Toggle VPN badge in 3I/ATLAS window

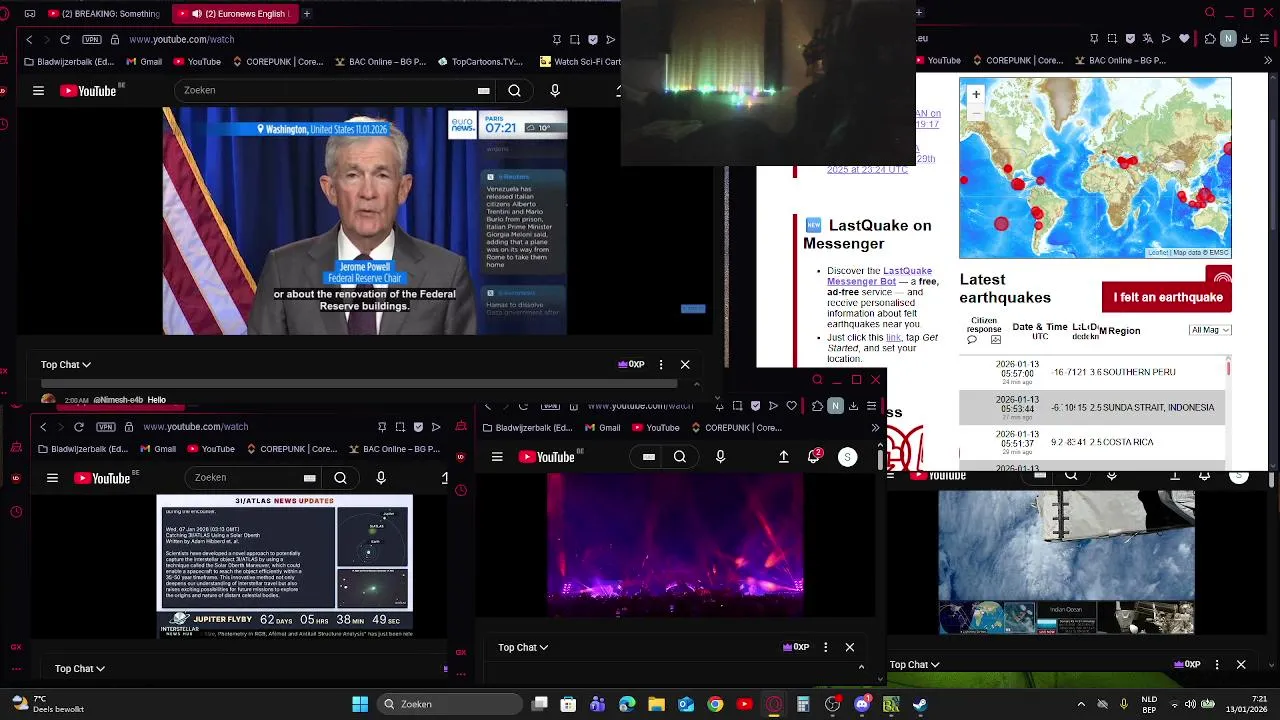pos(106,427)
